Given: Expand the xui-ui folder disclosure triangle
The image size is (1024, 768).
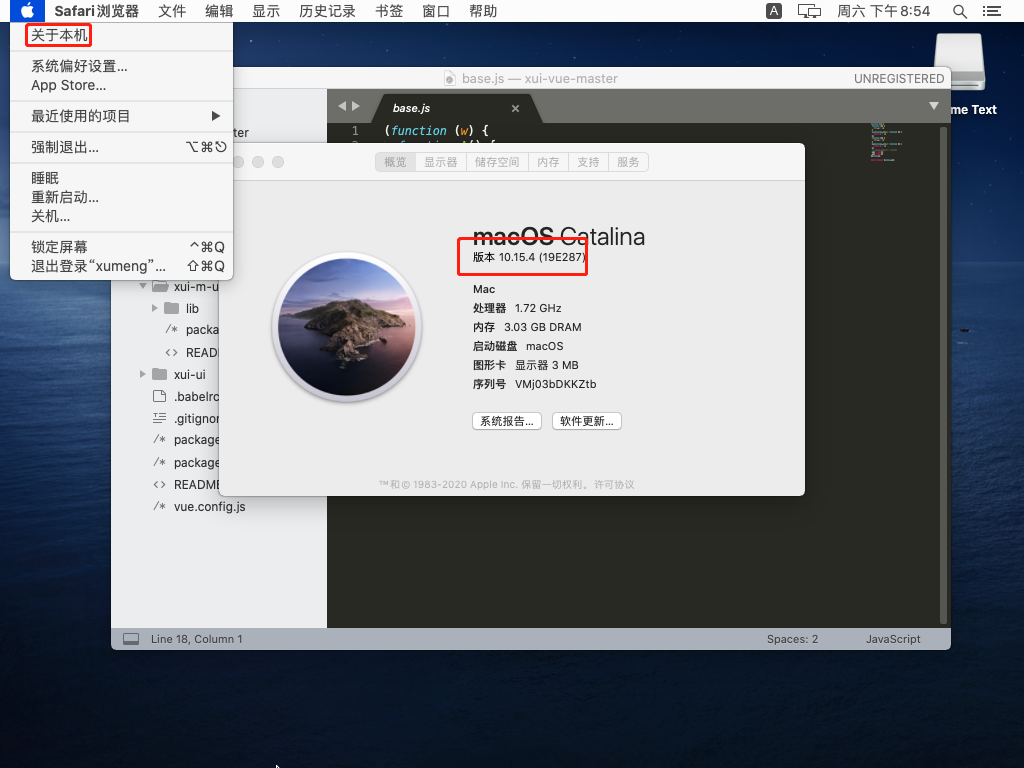Looking at the screenshot, I should (143, 374).
